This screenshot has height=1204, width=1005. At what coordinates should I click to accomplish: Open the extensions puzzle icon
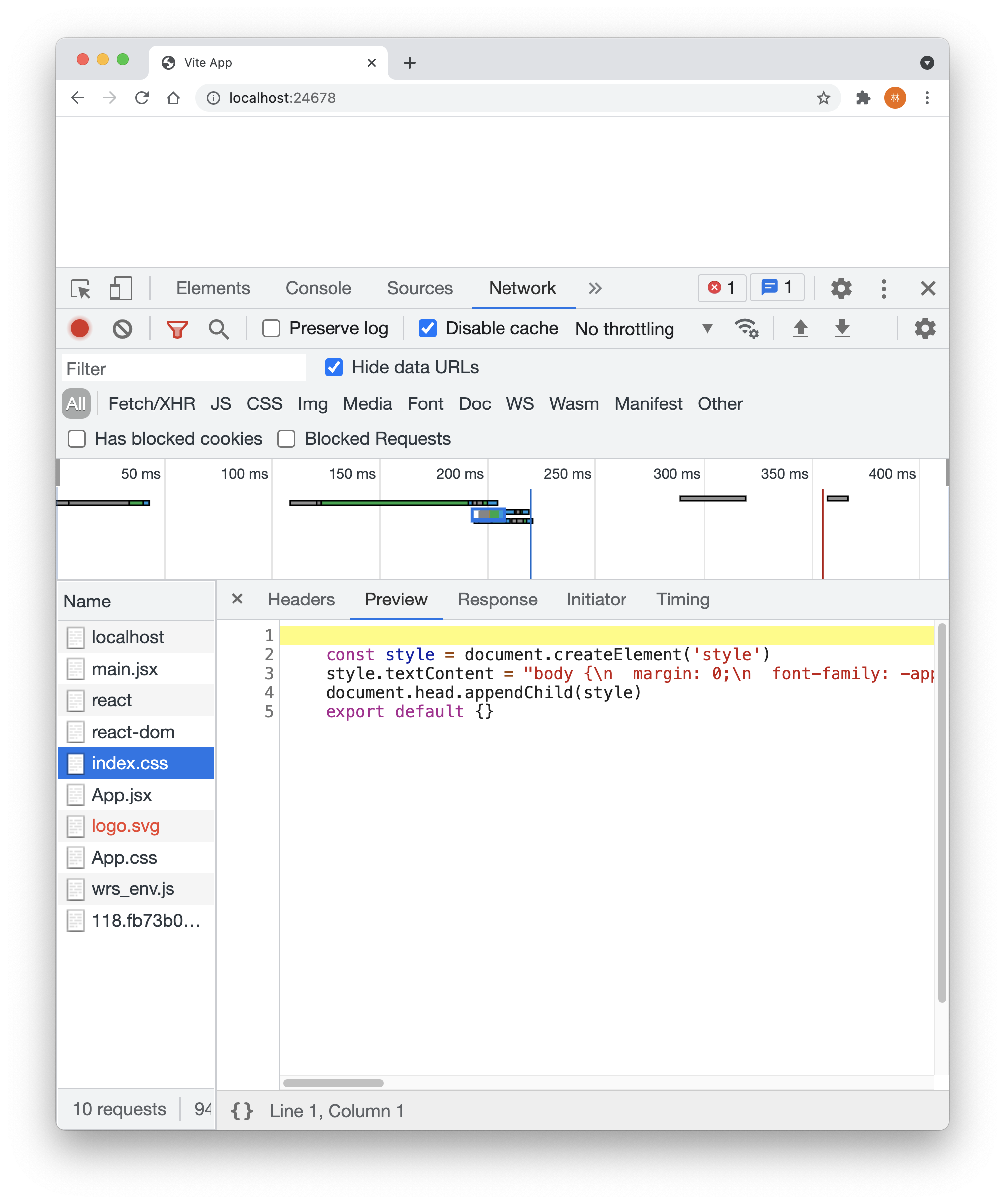(x=863, y=98)
